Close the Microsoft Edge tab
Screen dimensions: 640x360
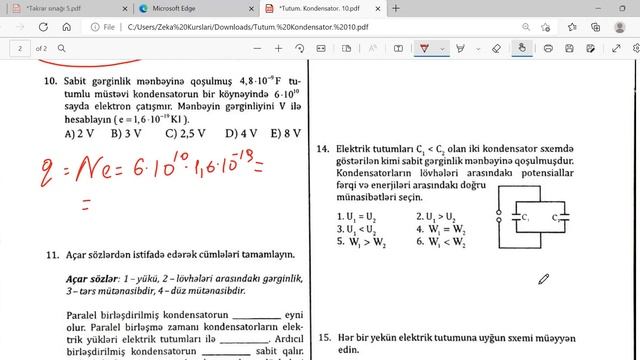point(251,9)
